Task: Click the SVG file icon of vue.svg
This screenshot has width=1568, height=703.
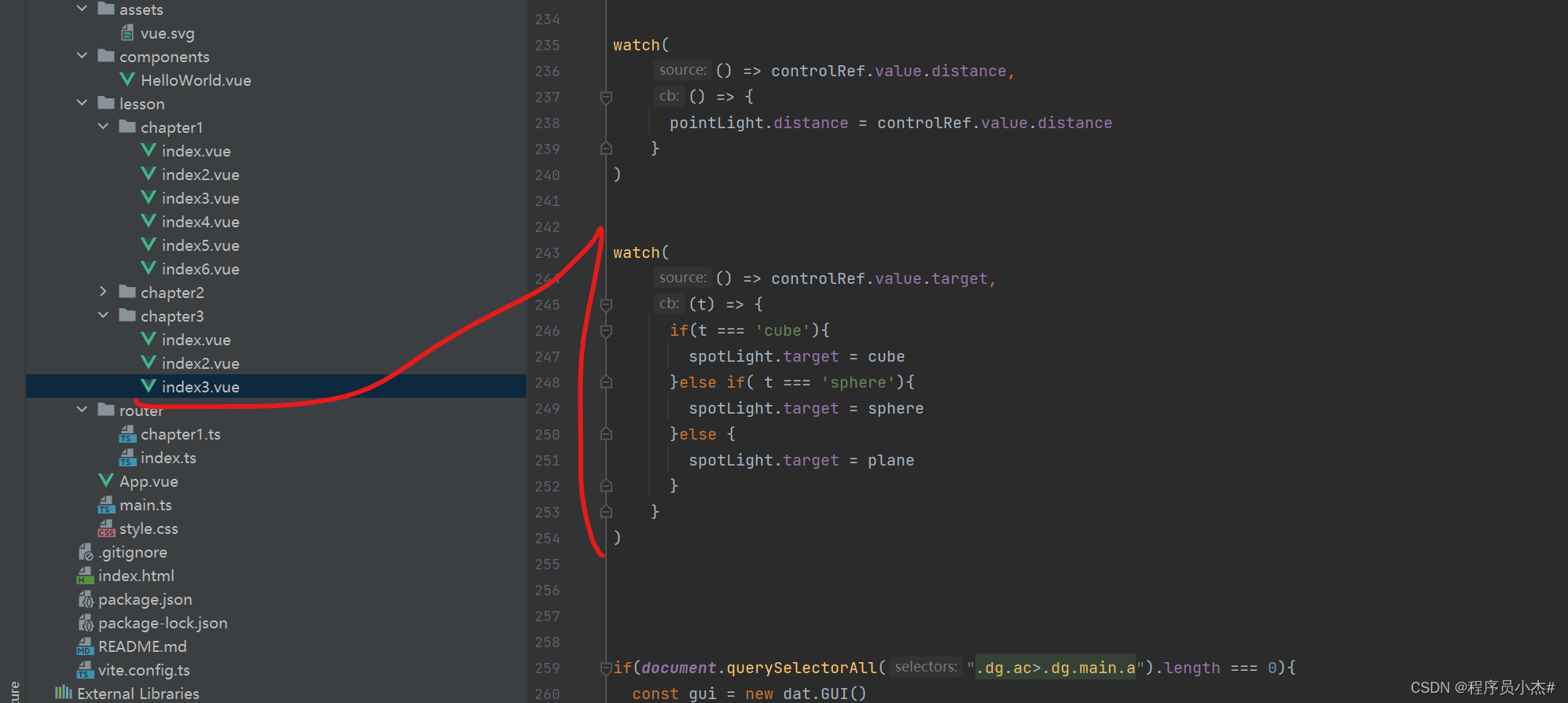Action: [x=127, y=33]
